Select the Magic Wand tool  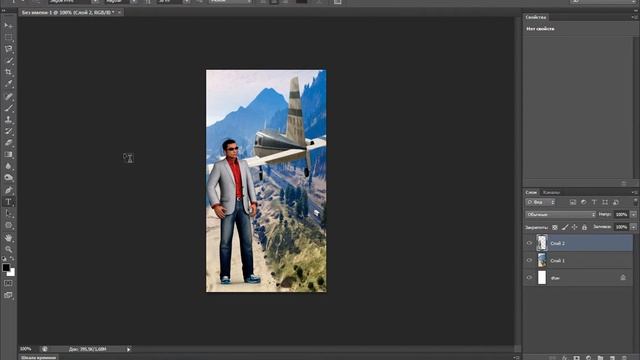(x=8, y=61)
